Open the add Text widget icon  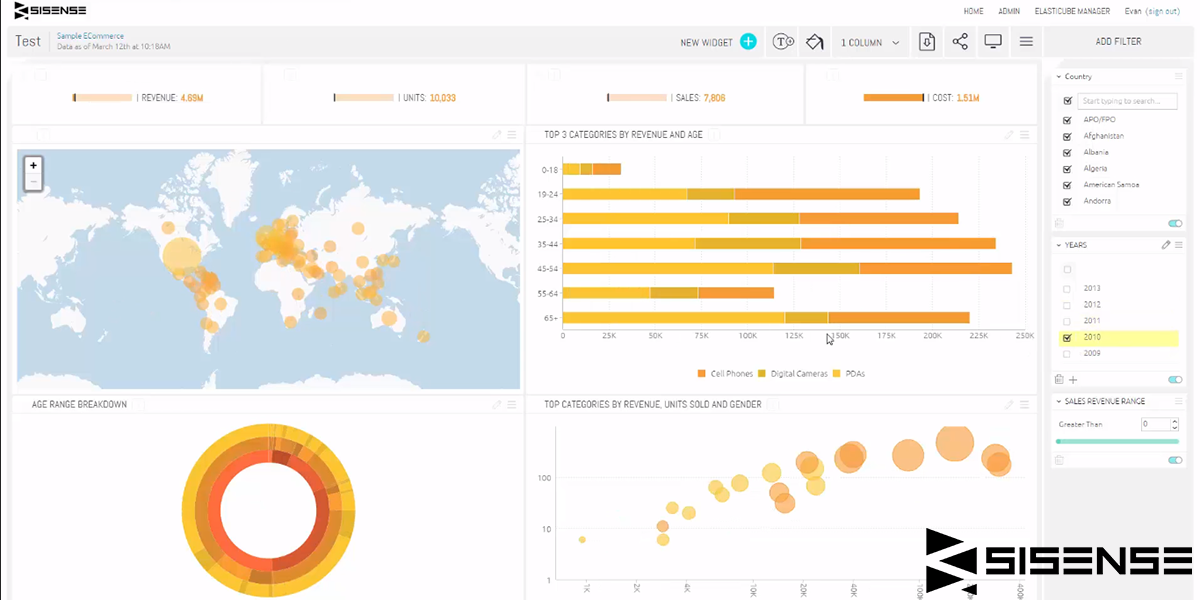coord(783,42)
